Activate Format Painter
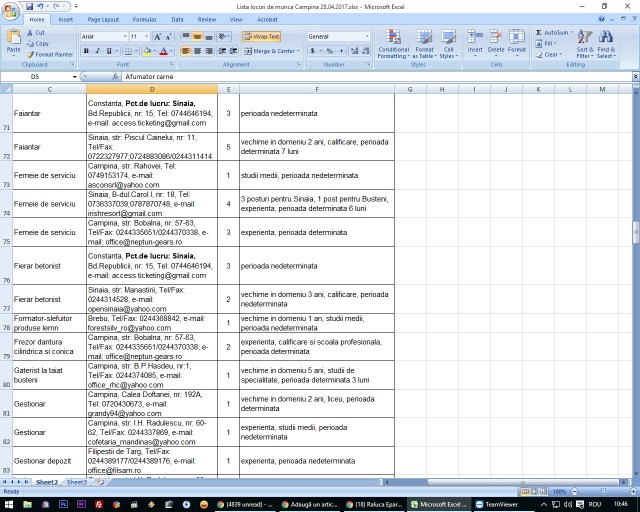 (50, 54)
